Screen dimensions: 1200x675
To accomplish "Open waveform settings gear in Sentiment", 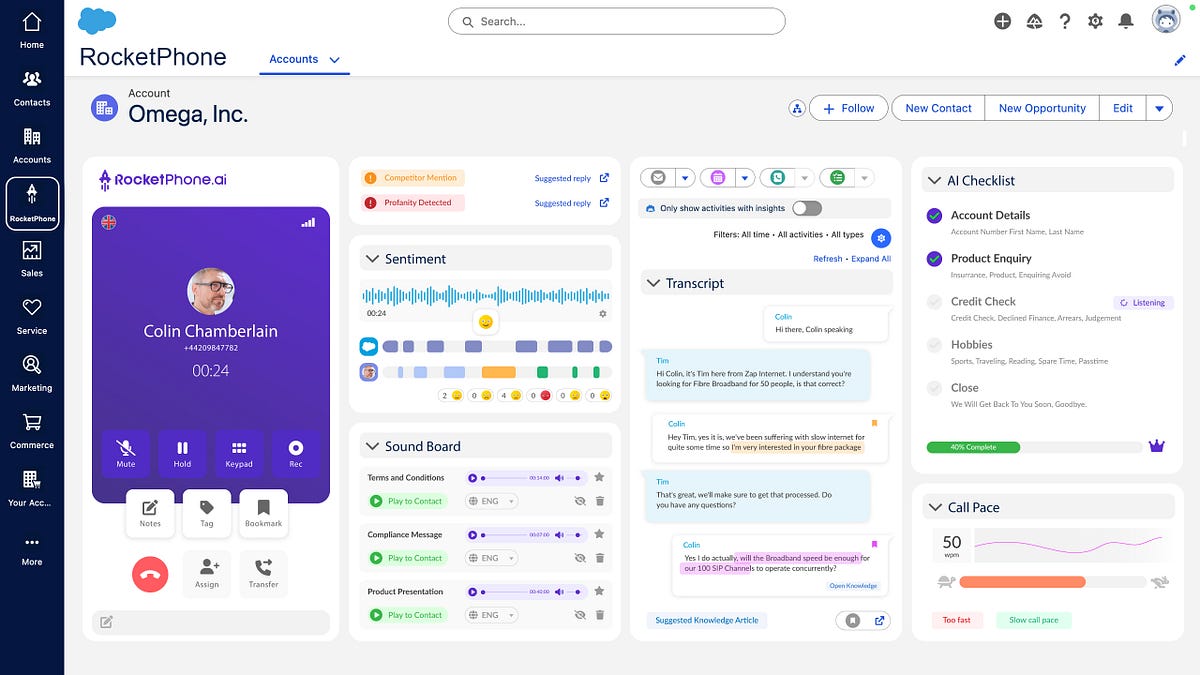I will pos(602,313).
